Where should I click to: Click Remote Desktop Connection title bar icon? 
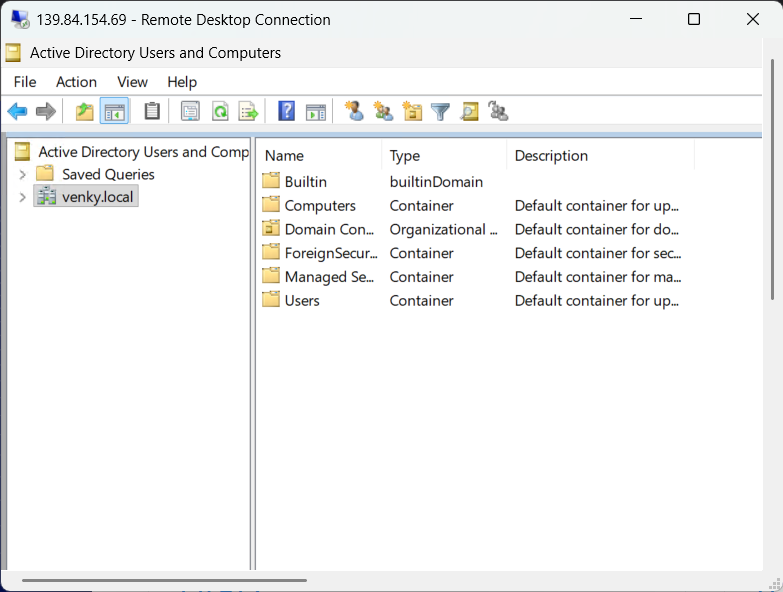coord(20,19)
